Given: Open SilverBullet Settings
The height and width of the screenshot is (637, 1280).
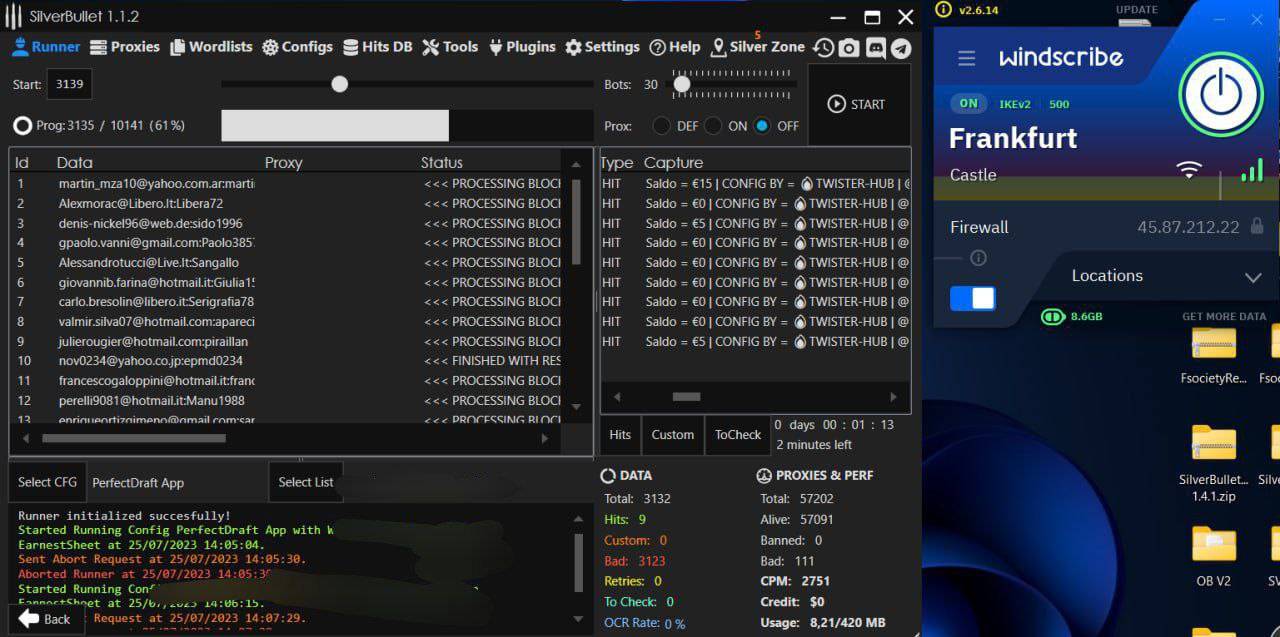Looking at the screenshot, I should 602,47.
